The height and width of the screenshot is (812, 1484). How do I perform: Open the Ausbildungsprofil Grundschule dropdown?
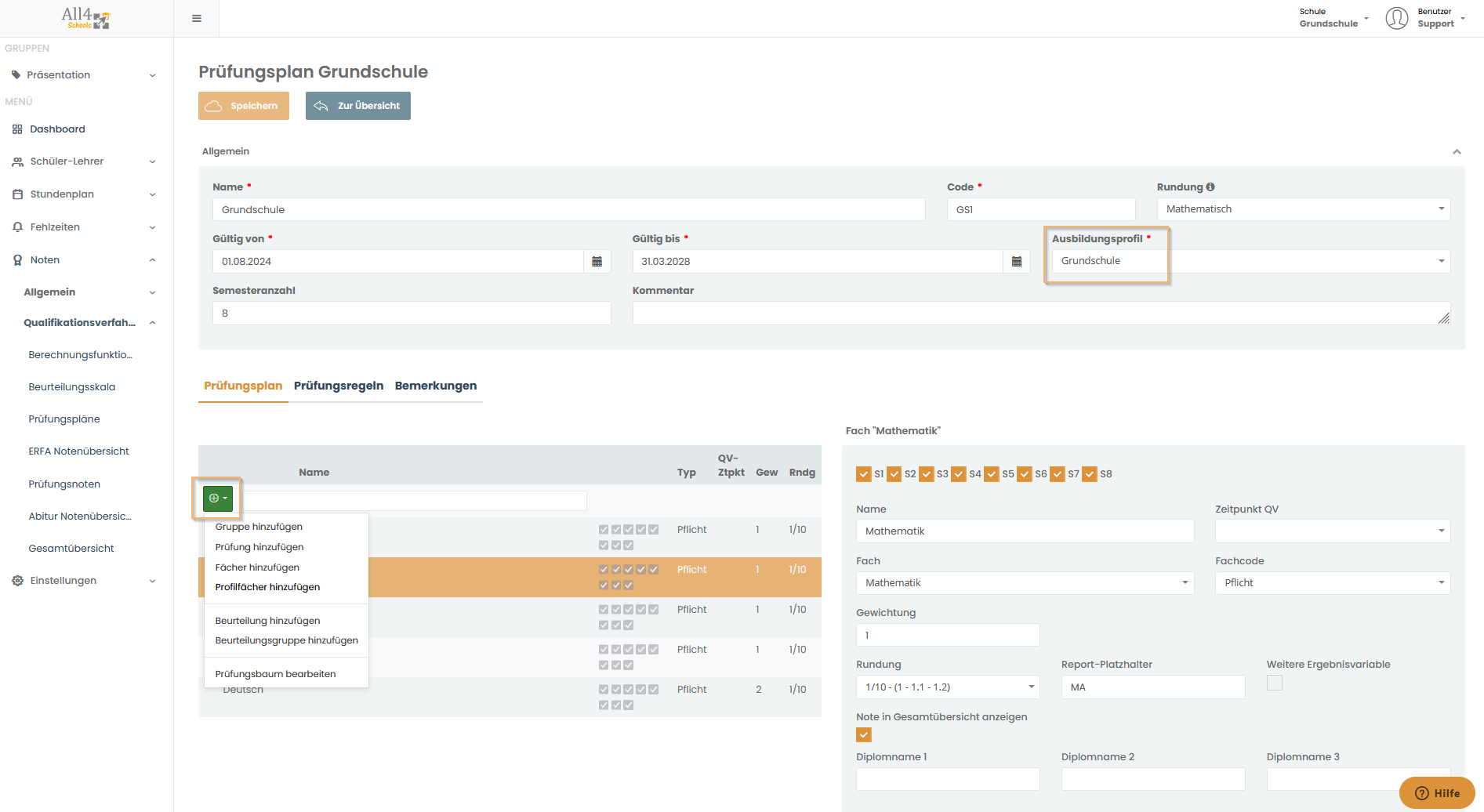click(1251, 261)
